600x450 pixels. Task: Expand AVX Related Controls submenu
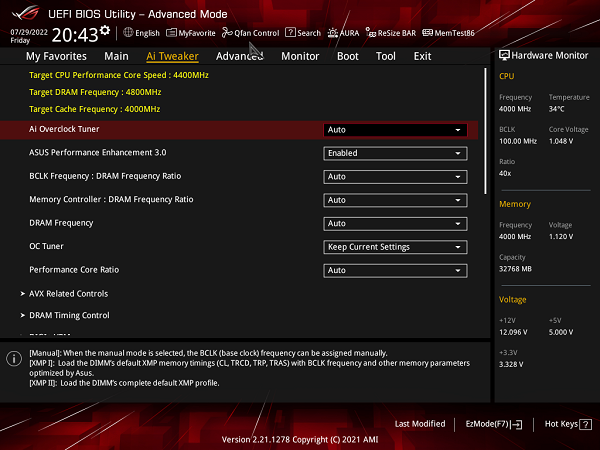pyautogui.click(x=68, y=294)
